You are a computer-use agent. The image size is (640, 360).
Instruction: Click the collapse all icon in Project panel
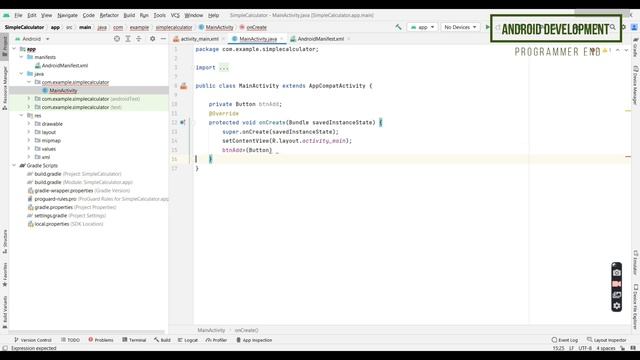[x=139, y=38]
